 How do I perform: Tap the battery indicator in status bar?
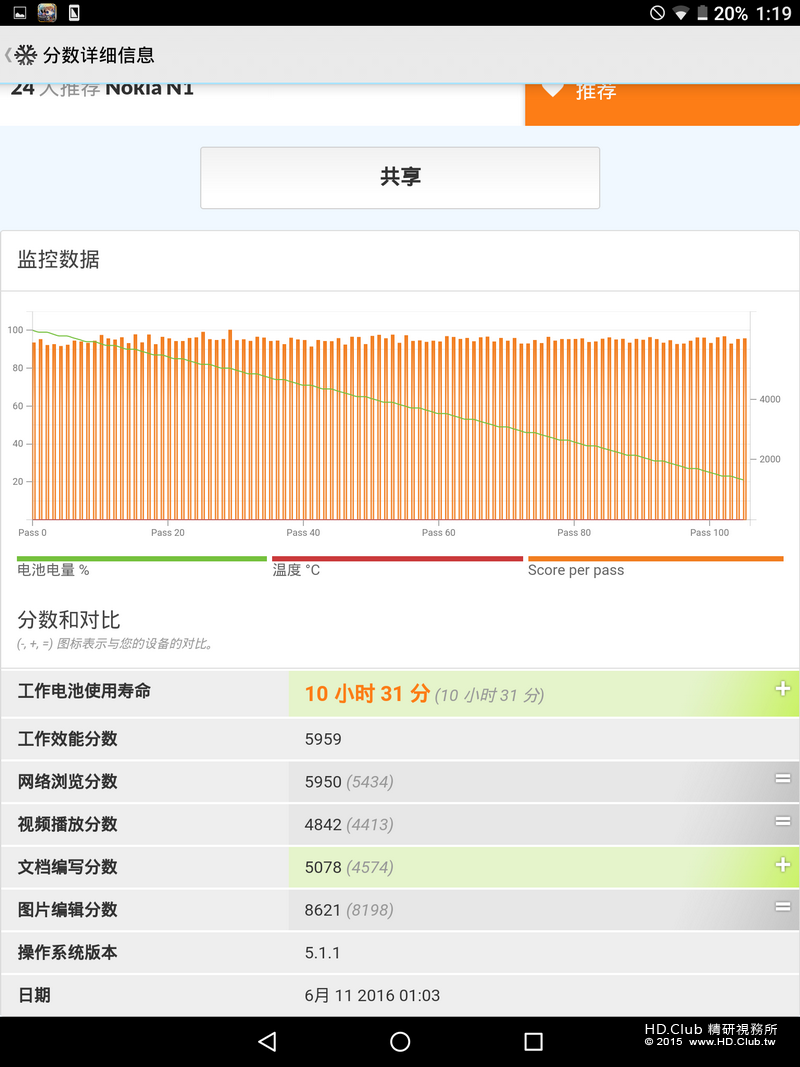702,13
